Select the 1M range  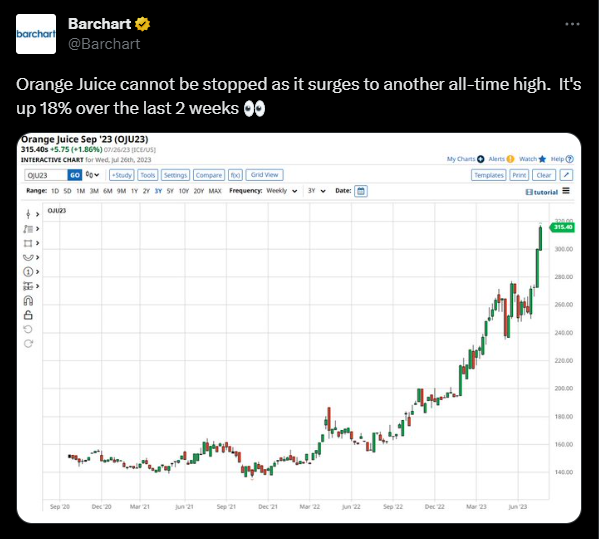tap(80, 191)
